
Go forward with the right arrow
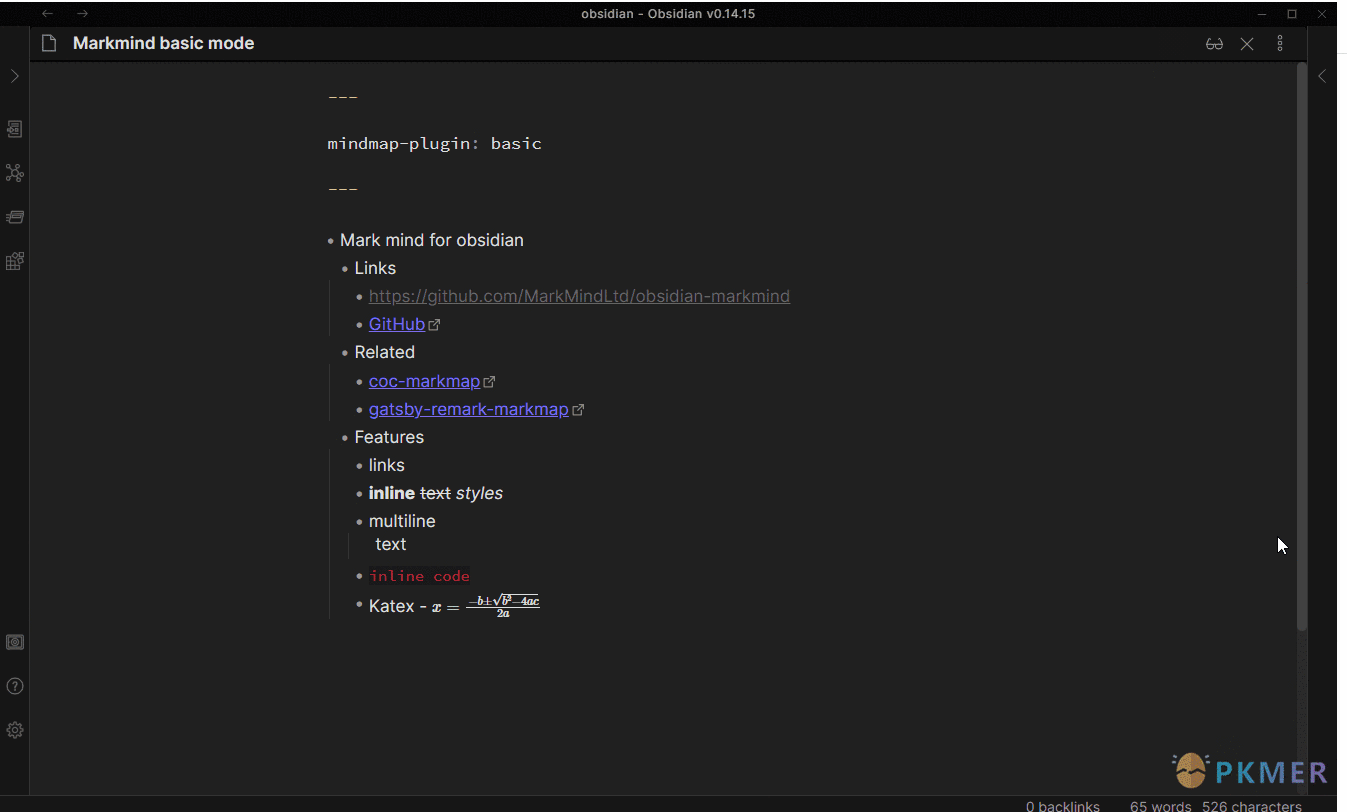[83, 14]
